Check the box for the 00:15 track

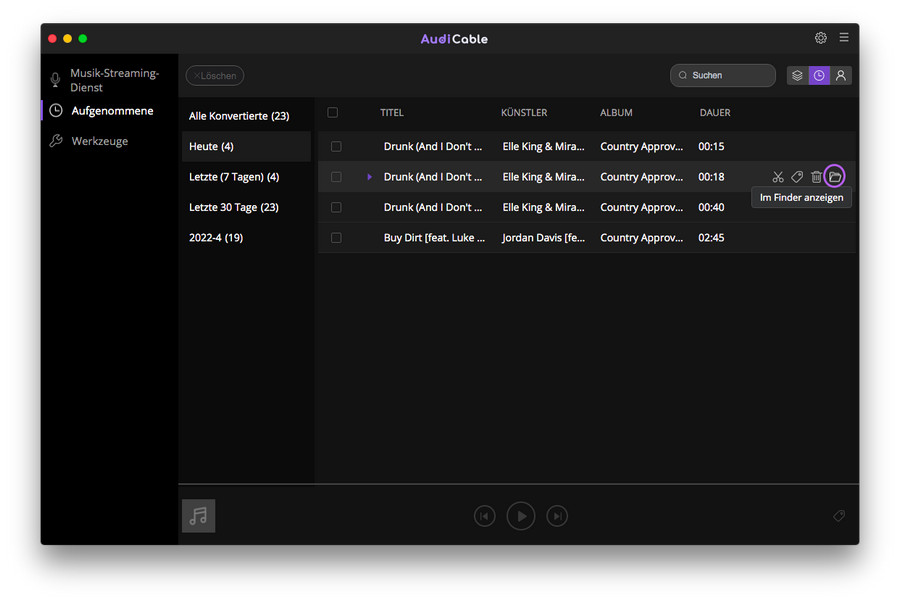[x=336, y=146]
